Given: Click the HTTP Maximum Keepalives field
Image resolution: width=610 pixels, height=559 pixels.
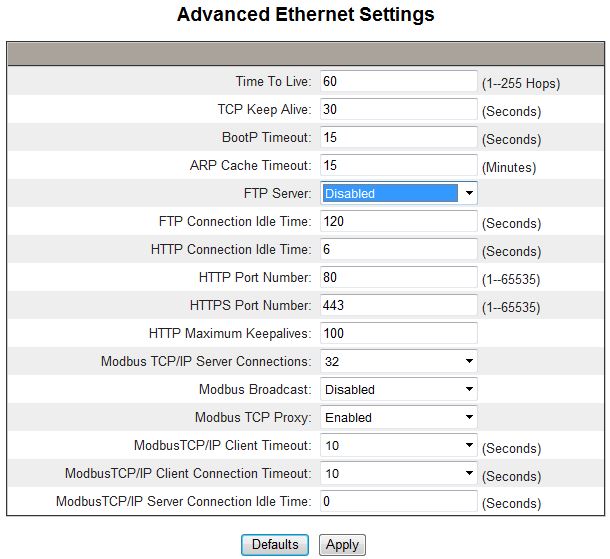Looking at the screenshot, I should tap(398, 333).
